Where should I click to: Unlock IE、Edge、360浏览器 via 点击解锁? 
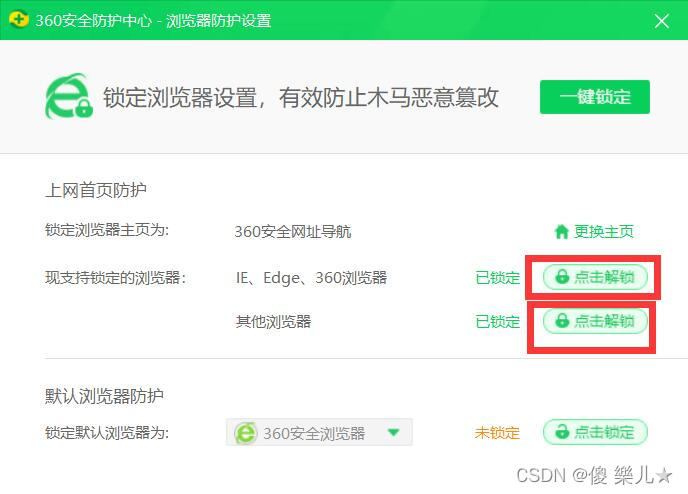click(595, 277)
